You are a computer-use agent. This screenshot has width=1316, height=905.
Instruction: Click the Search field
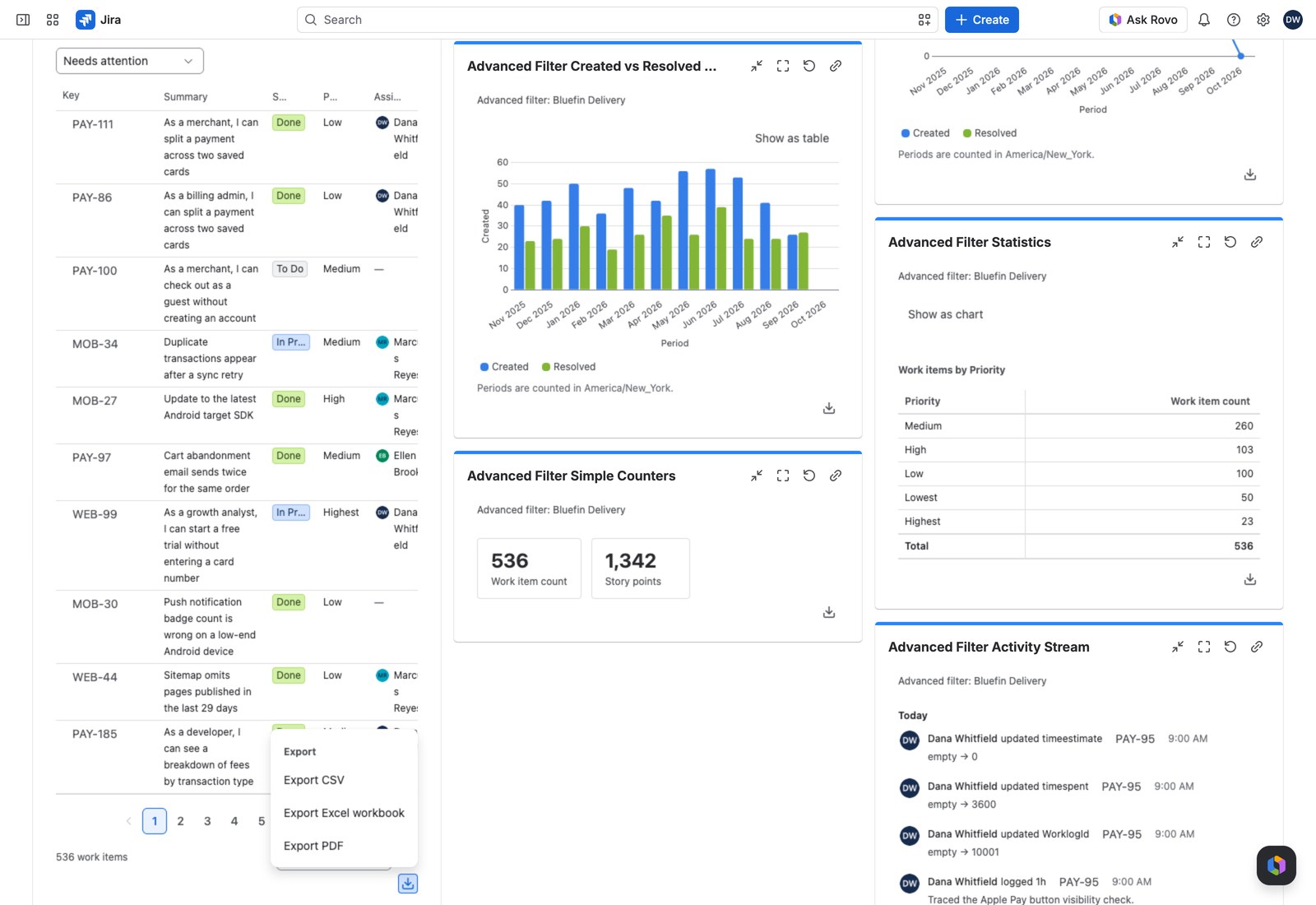[617, 20]
